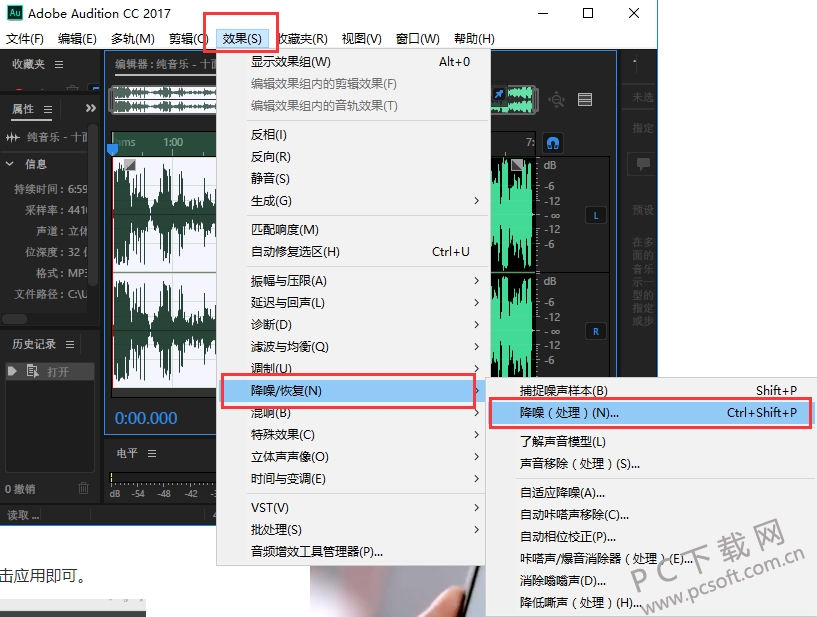Choose 匹配响度(M) entry
The image size is (817, 617).
353,230
